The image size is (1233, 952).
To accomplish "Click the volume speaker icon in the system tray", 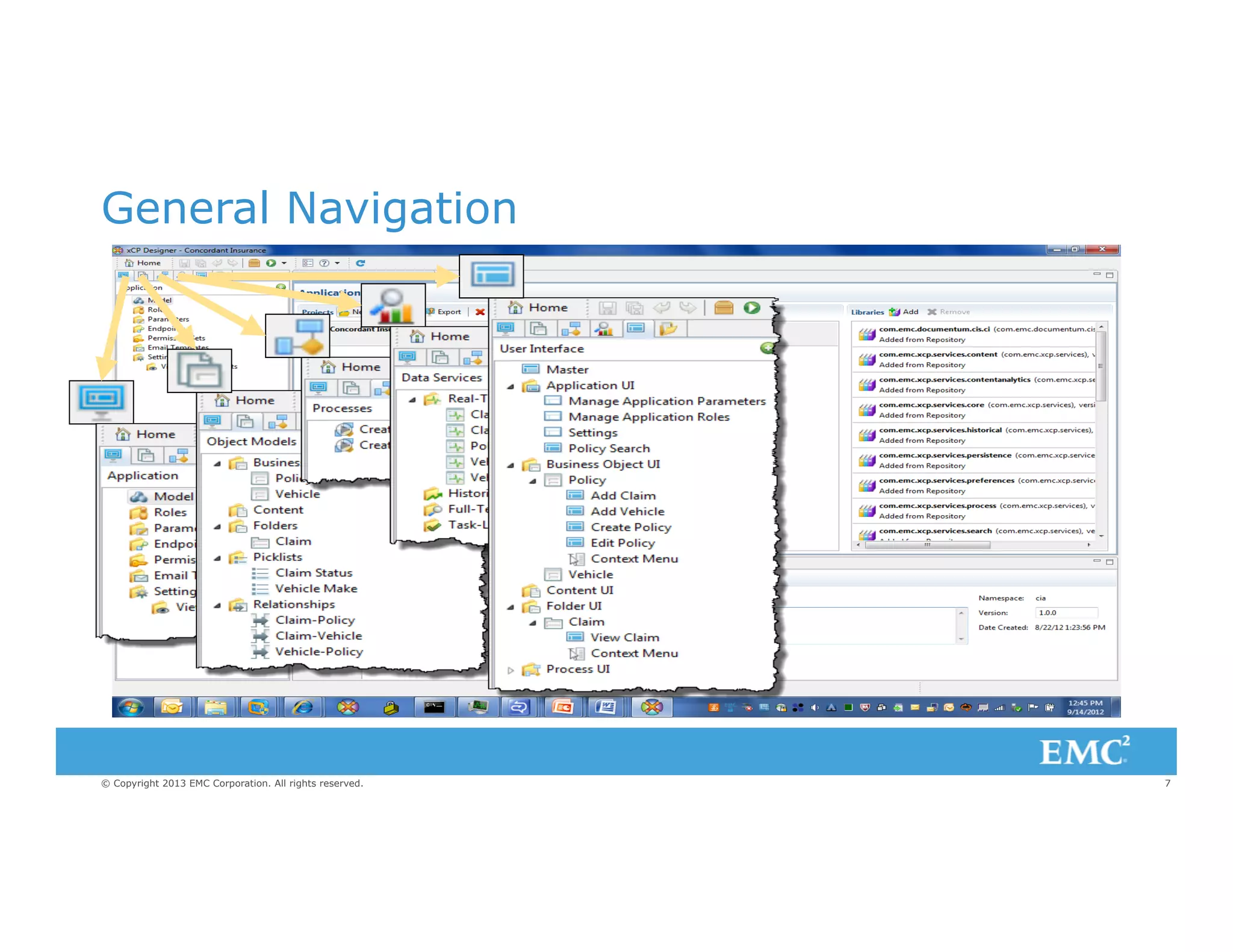I will 814,708.
